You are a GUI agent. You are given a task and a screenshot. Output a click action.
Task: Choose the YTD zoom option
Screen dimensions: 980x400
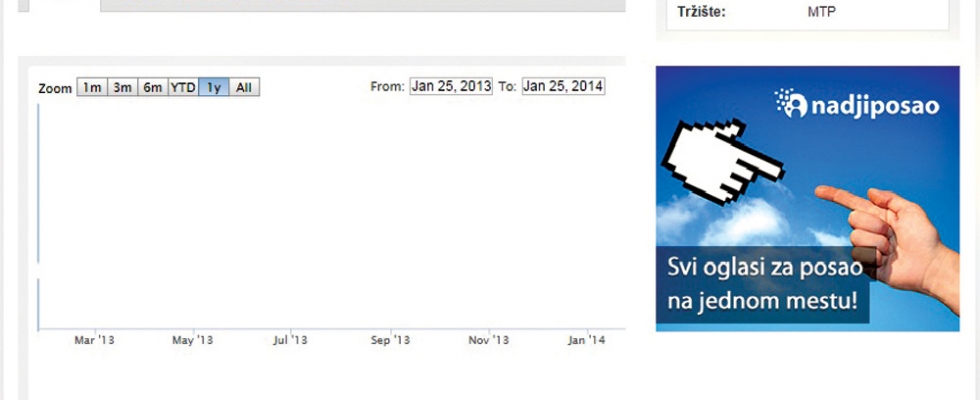183,88
